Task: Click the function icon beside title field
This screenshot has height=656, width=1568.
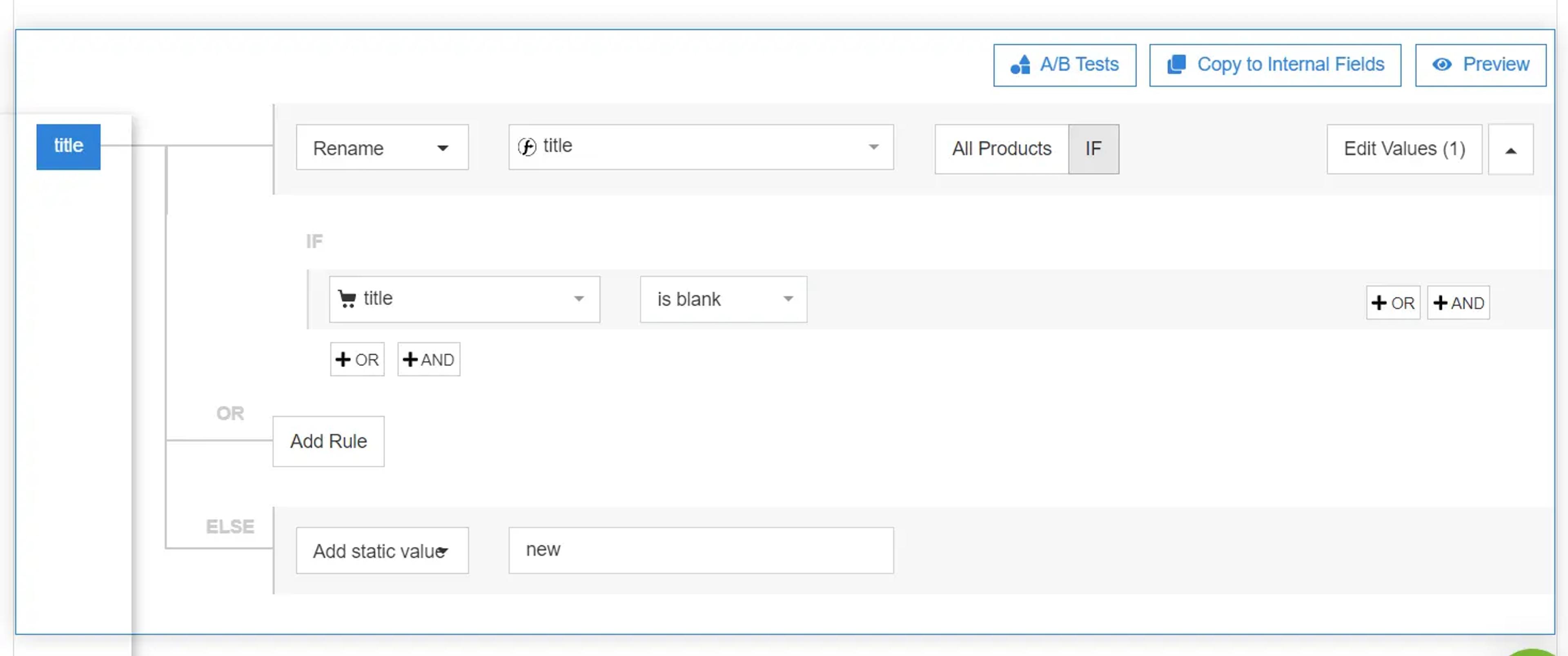Action: pos(527,146)
